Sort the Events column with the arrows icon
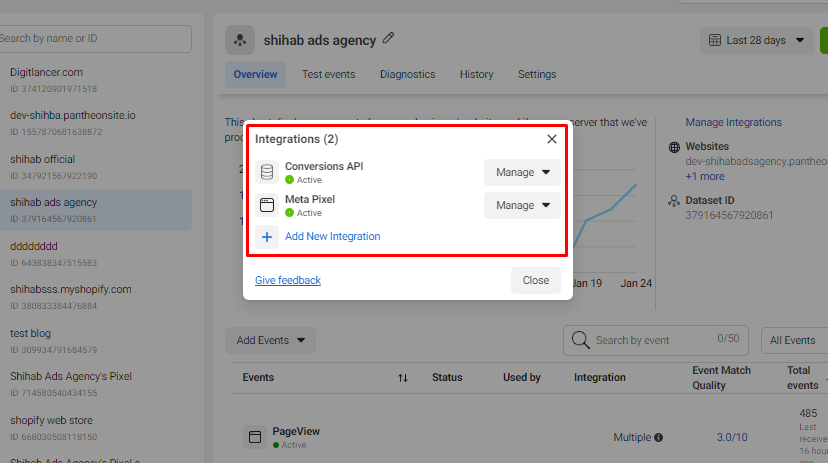828x463 pixels. 403,377
